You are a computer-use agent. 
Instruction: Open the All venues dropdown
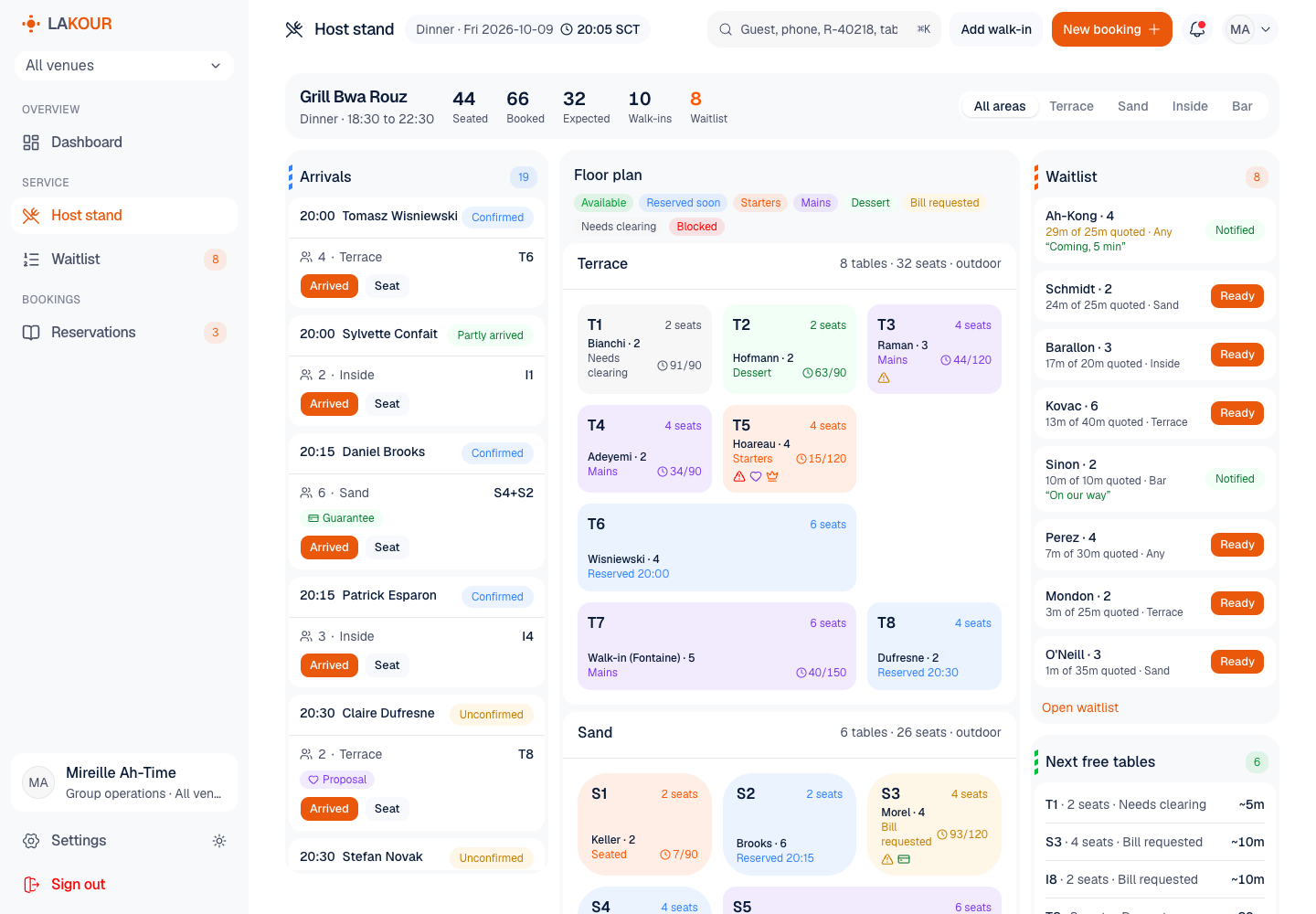[x=124, y=66]
